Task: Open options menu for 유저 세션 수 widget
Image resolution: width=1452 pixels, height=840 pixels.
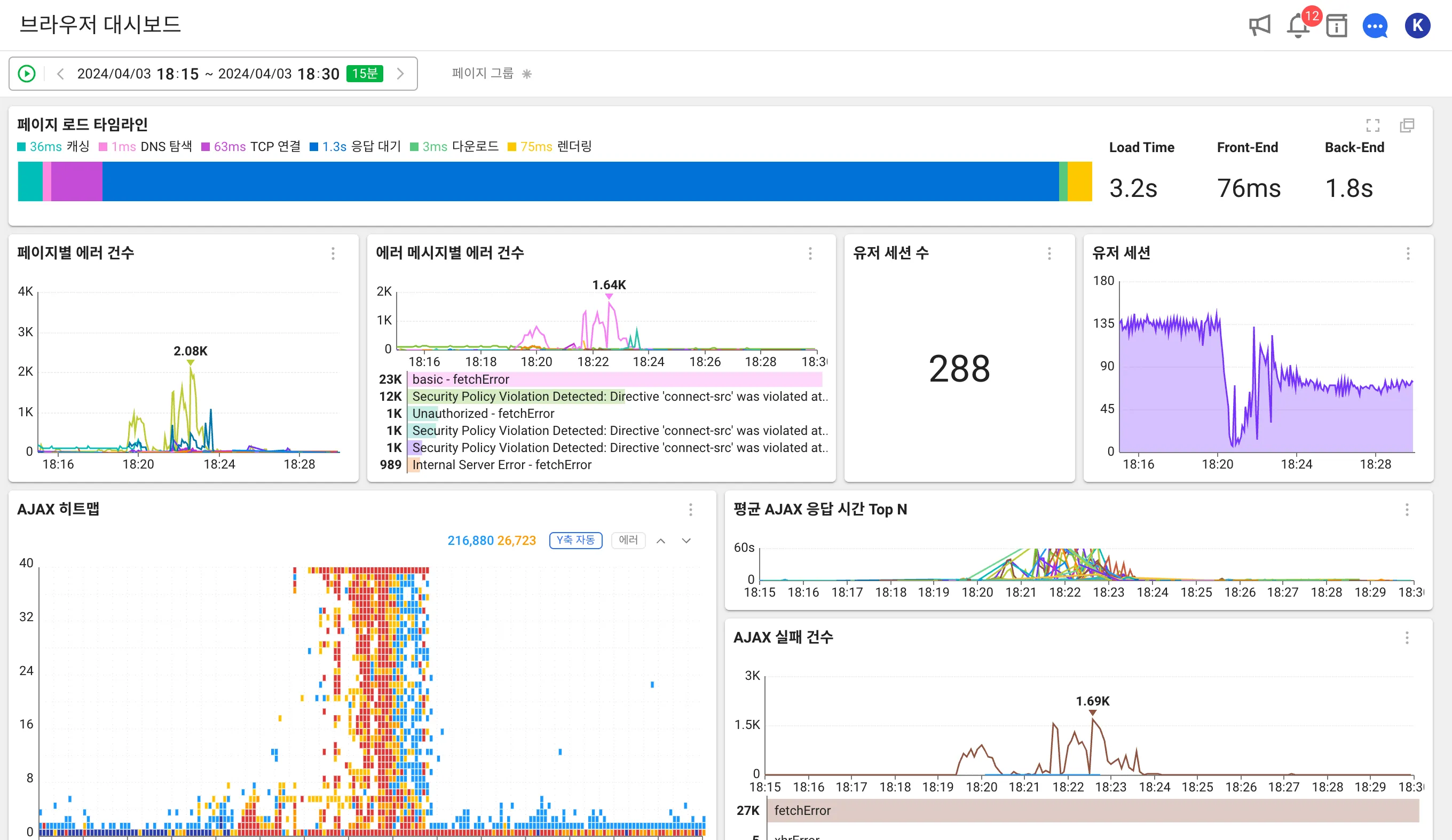Action: click(x=1049, y=253)
